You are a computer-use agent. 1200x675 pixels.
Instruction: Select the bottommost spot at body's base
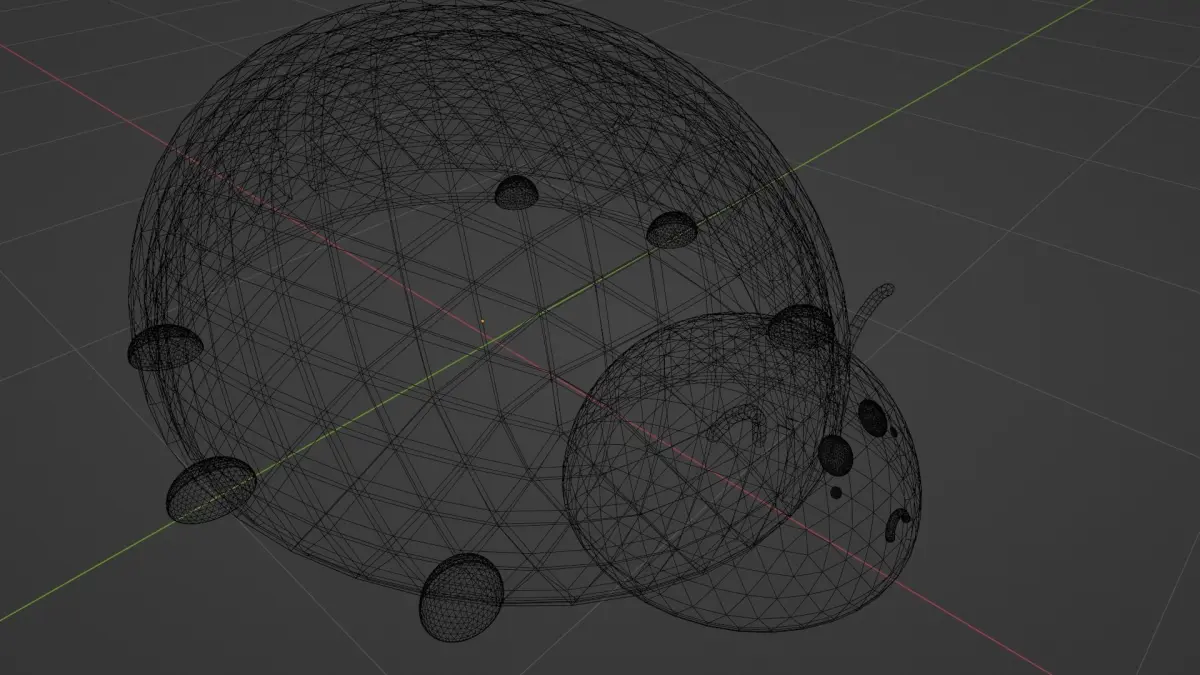click(461, 597)
